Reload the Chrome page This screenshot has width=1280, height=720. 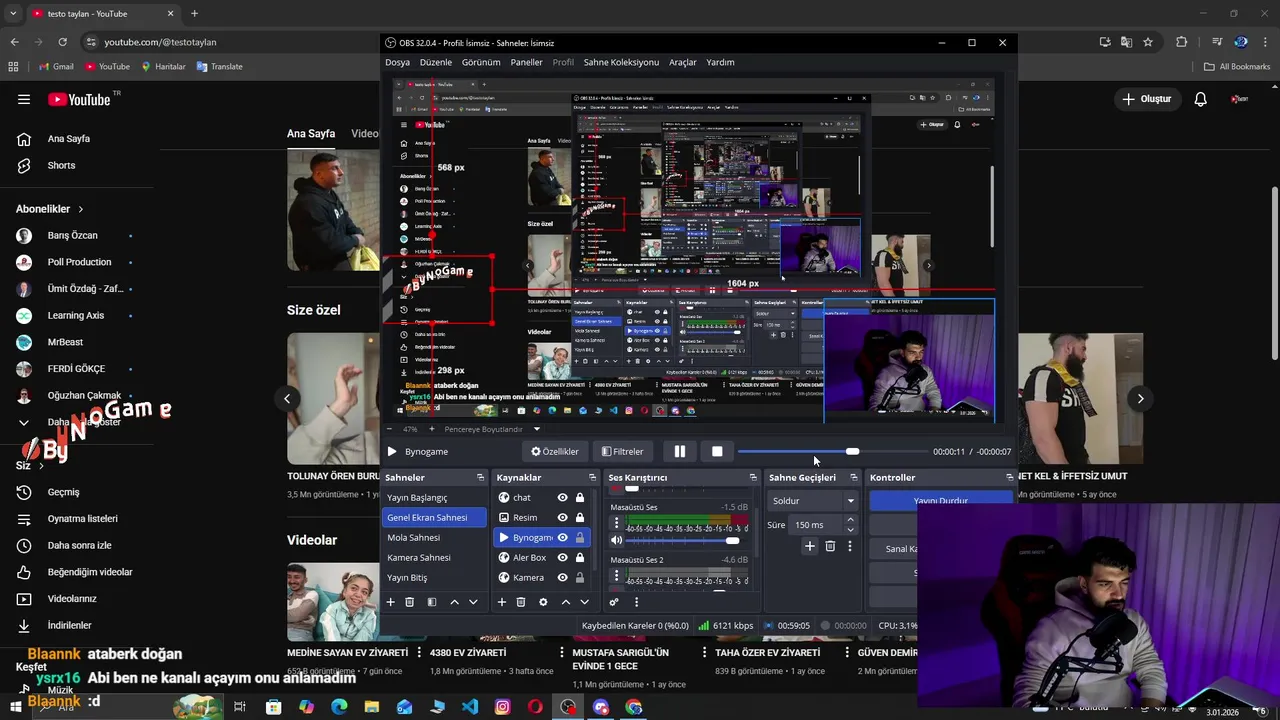(63, 42)
